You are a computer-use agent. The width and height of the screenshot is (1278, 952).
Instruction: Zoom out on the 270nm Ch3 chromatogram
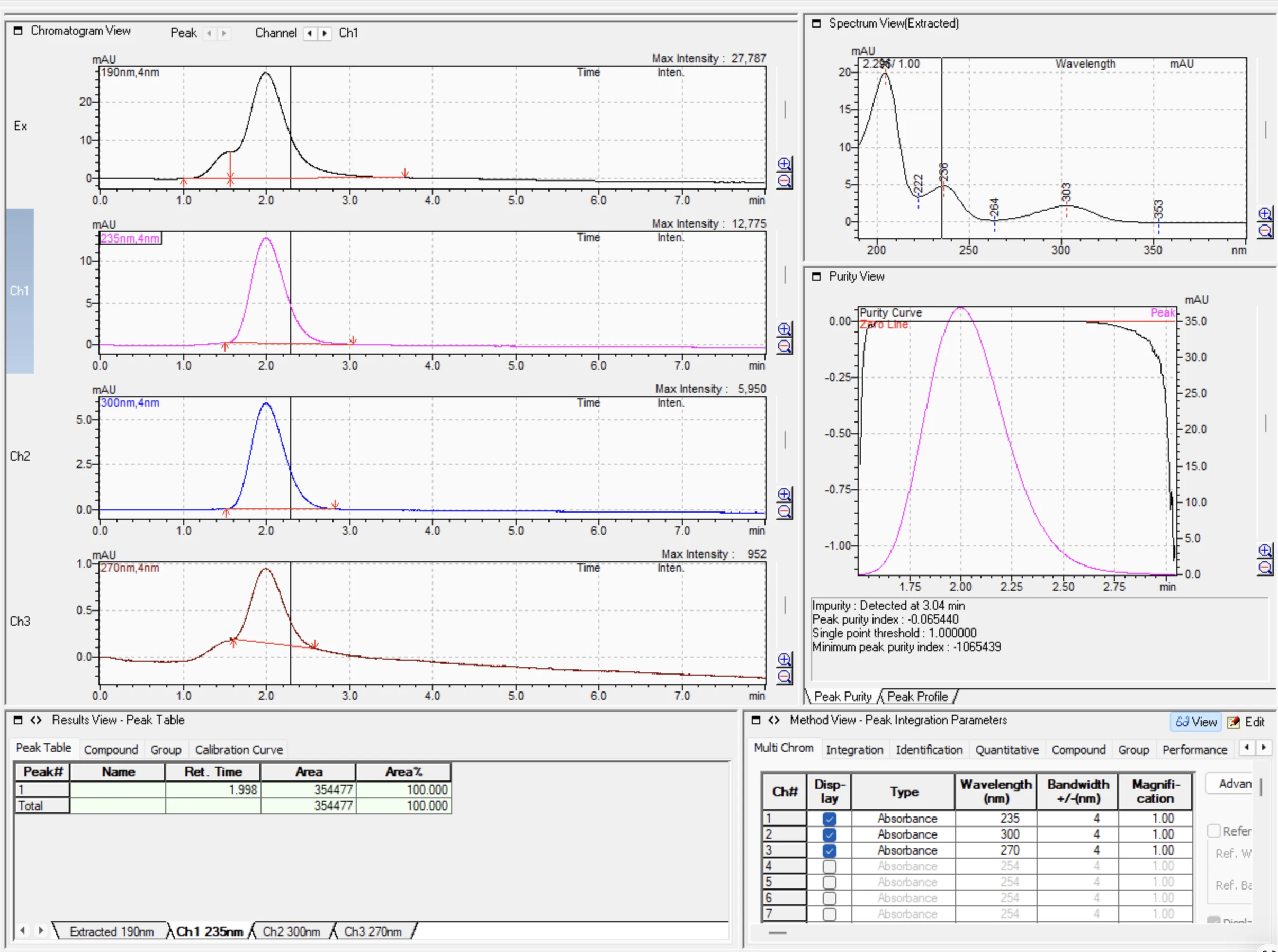(784, 677)
